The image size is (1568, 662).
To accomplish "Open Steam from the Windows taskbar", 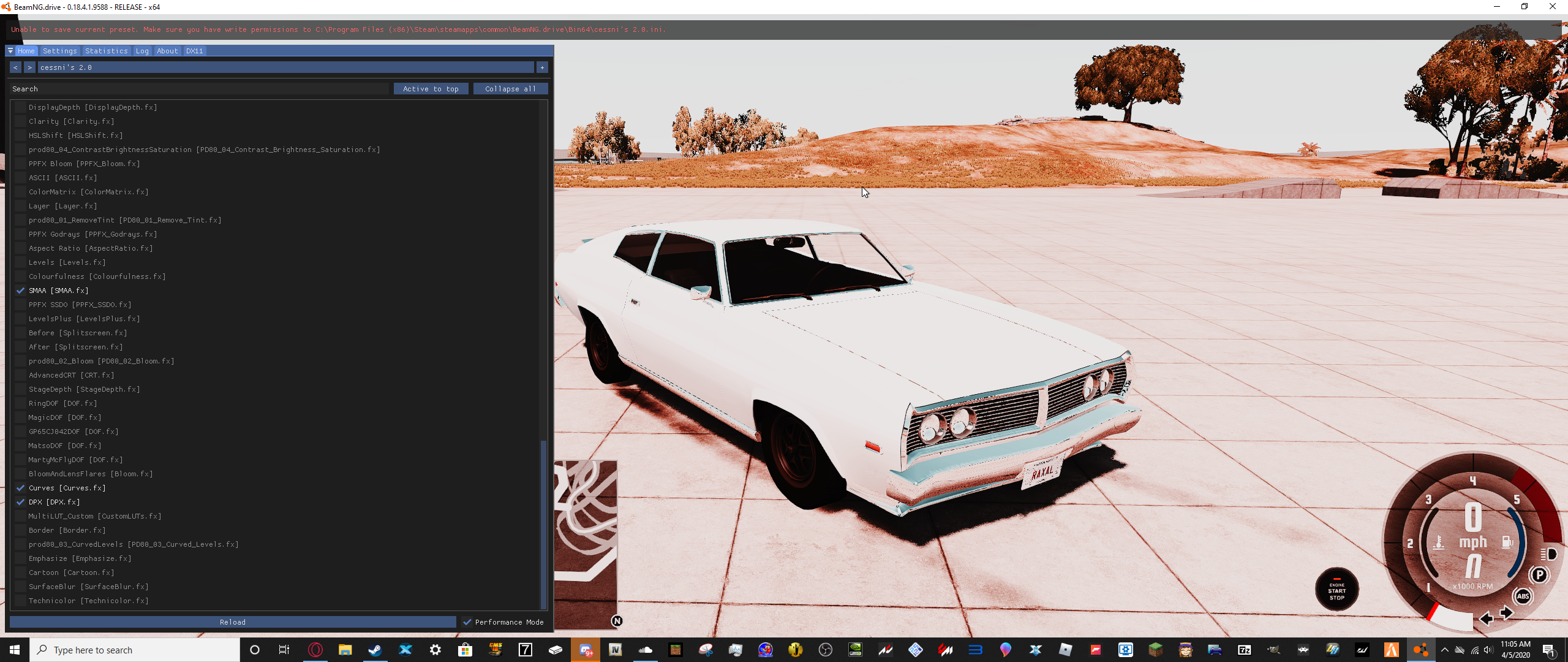I will [375, 650].
